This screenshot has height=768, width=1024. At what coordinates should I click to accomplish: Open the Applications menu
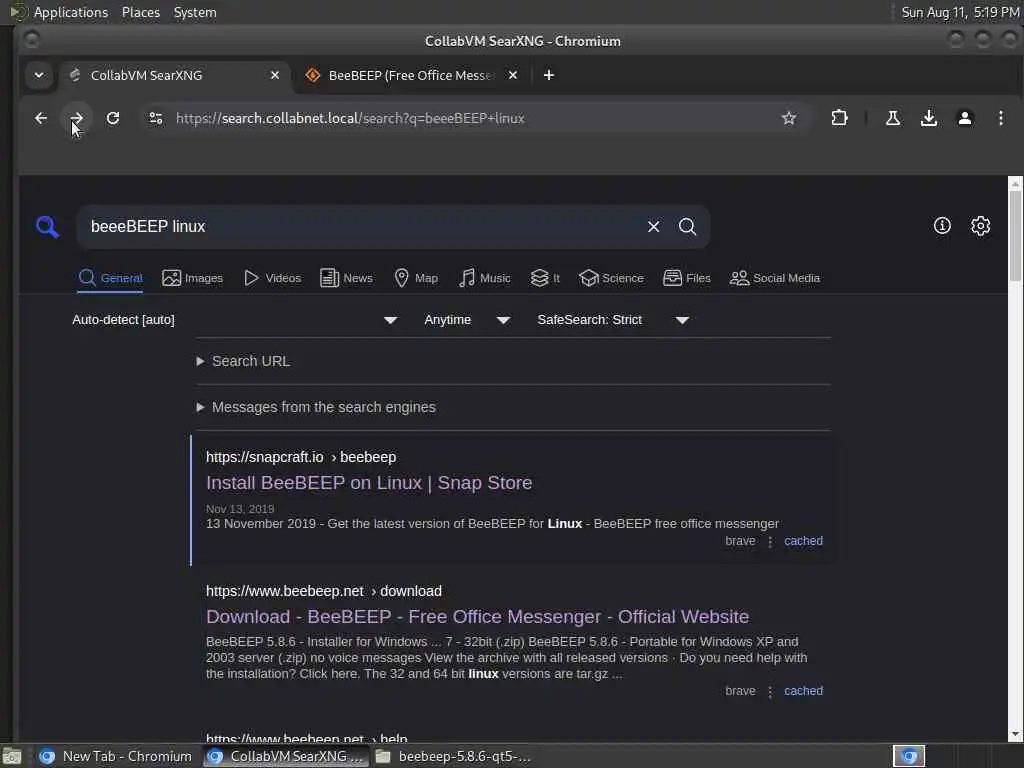[x=71, y=12]
